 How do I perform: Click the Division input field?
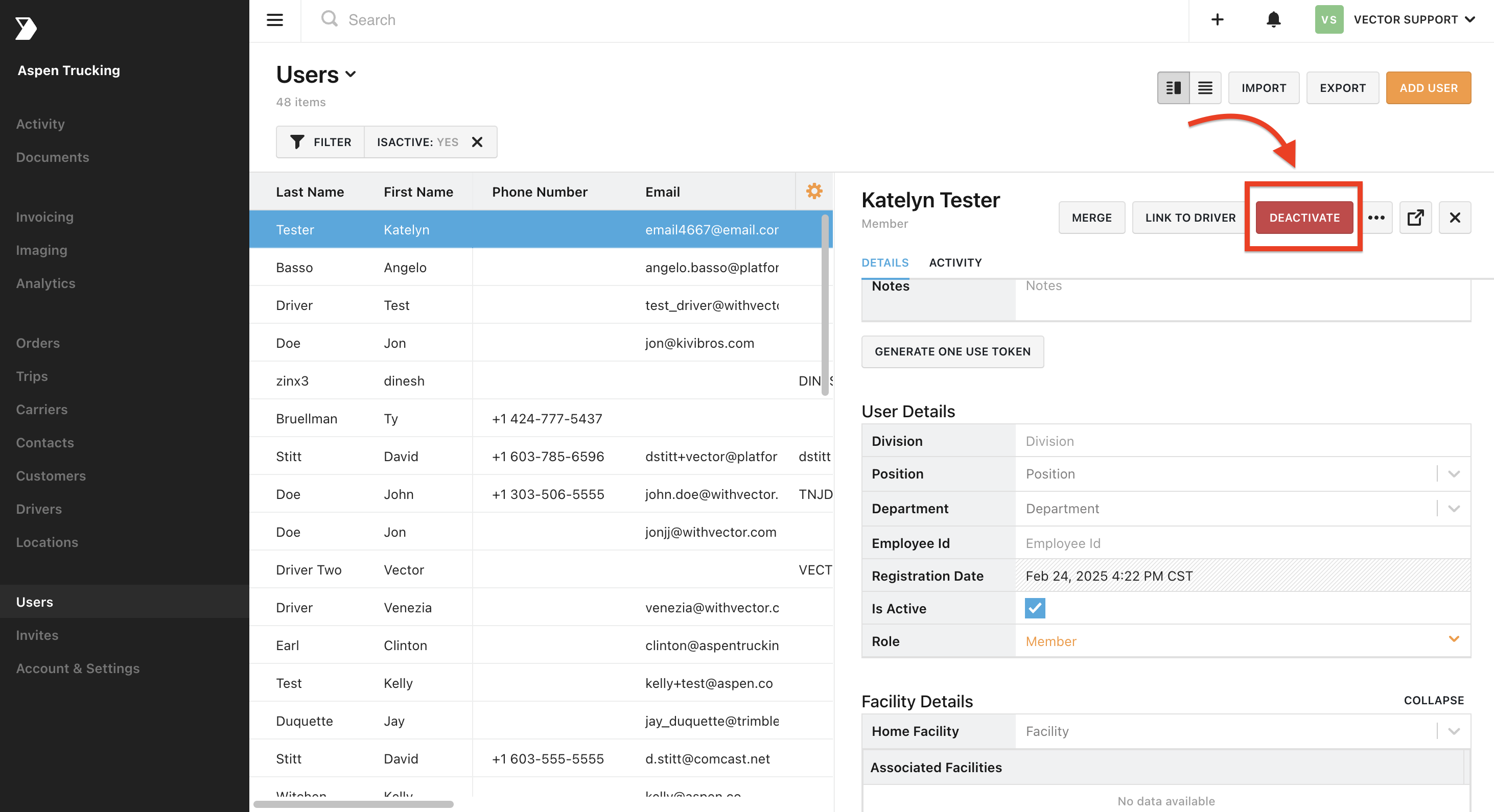pyautogui.click(x=1242, y=442)
